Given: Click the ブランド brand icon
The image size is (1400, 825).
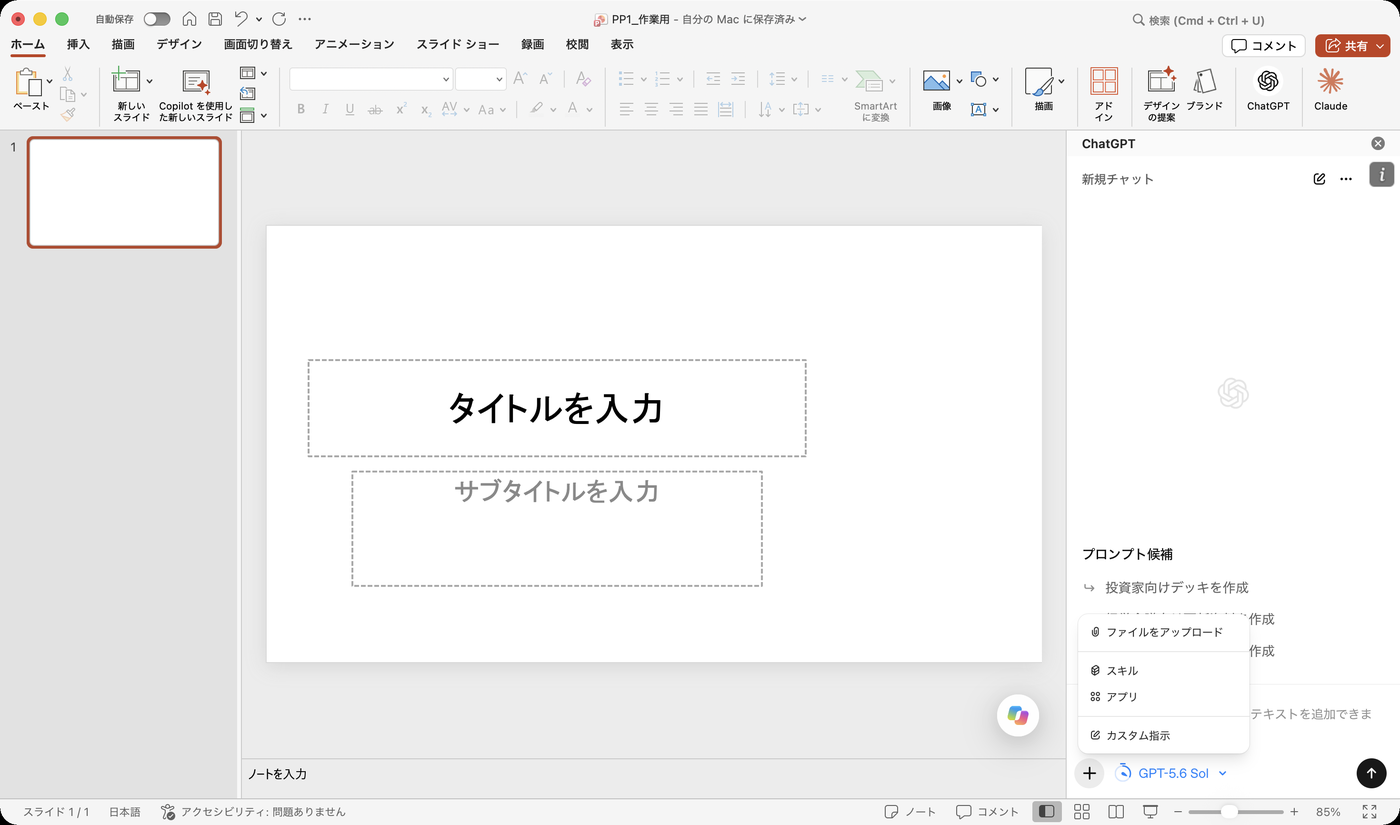Looking at the screenshot, I should (x=1205, y=90).
